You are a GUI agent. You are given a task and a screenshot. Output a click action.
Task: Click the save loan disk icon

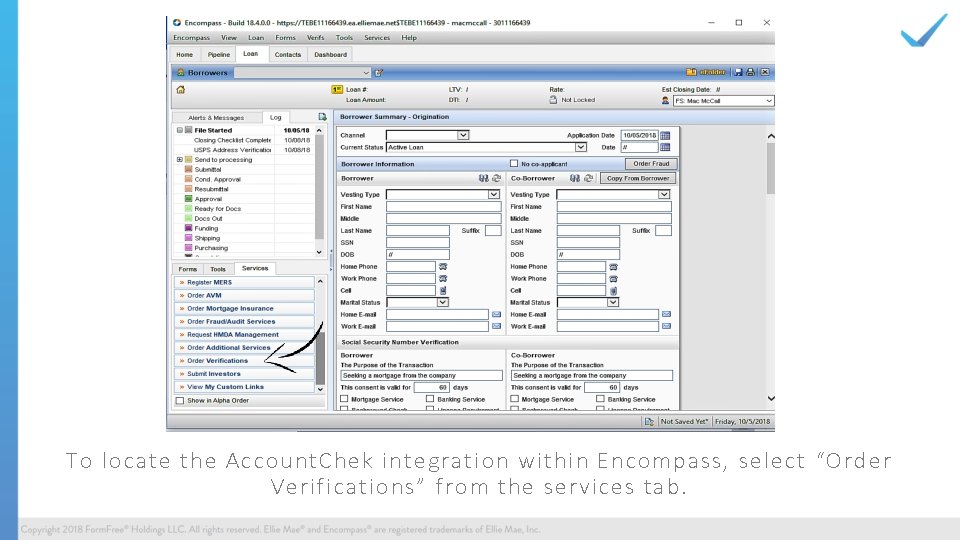click(x=738, y=72)
